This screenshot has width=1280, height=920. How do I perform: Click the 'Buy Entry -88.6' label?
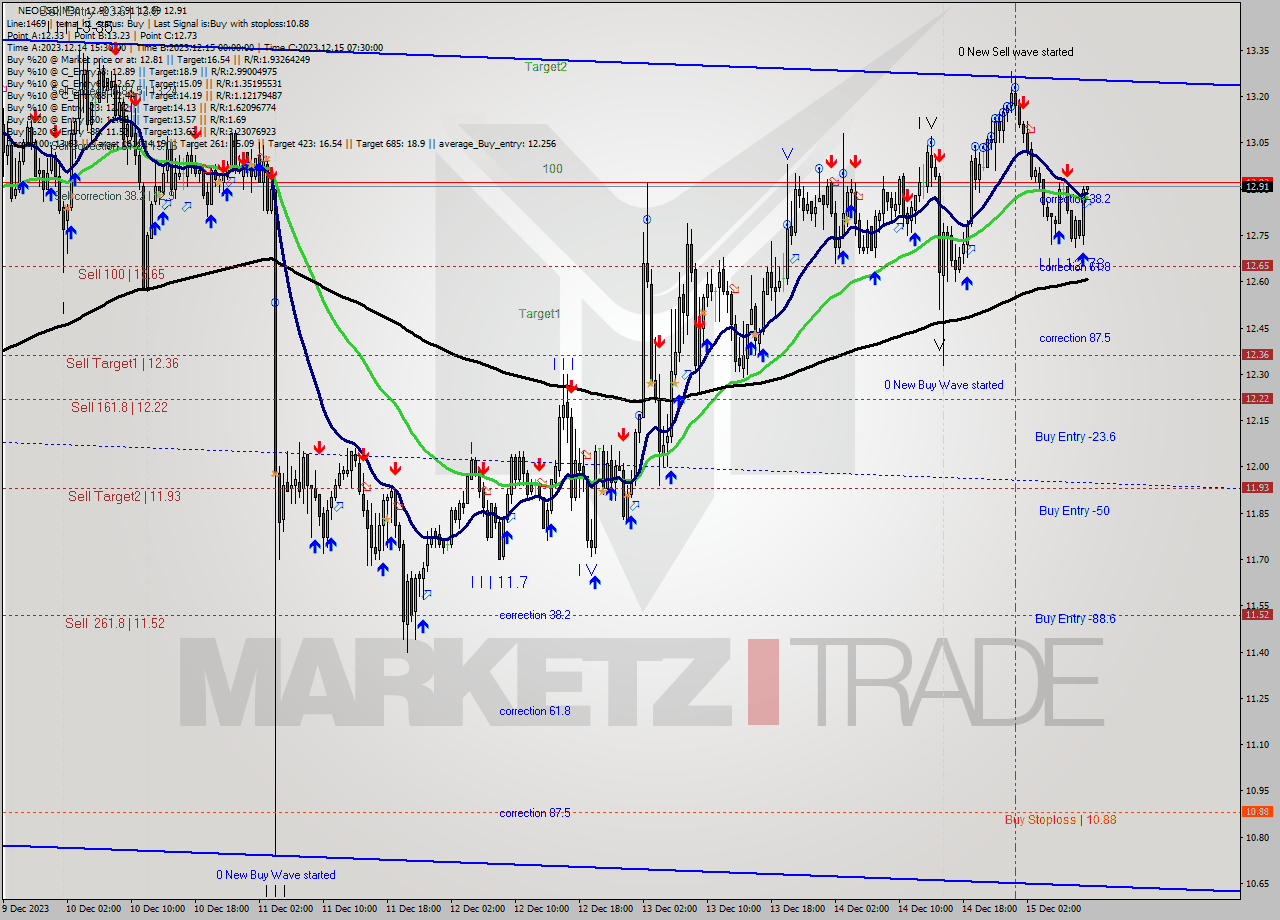[1075, 619]
